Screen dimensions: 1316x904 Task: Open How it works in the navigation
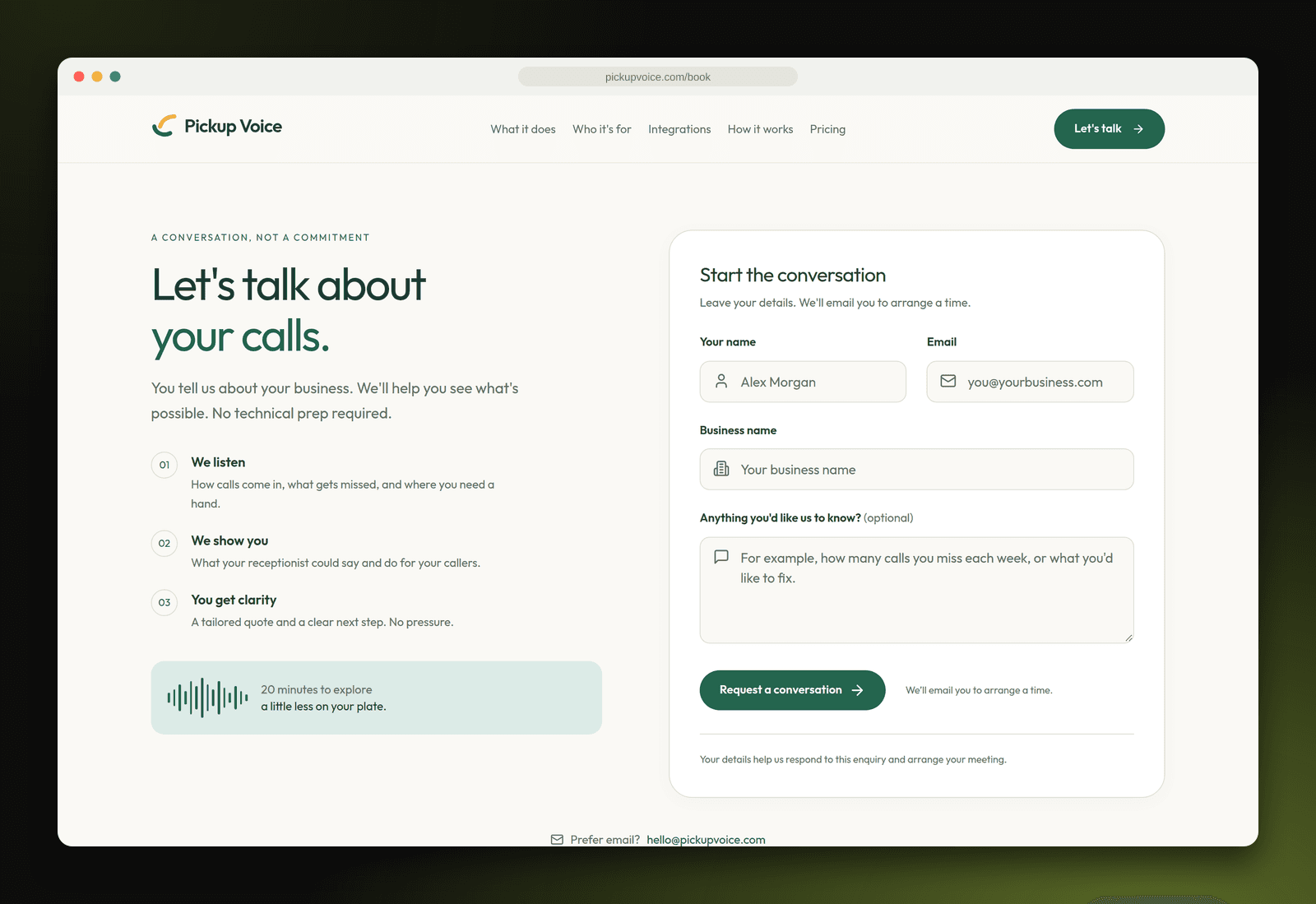760,129
